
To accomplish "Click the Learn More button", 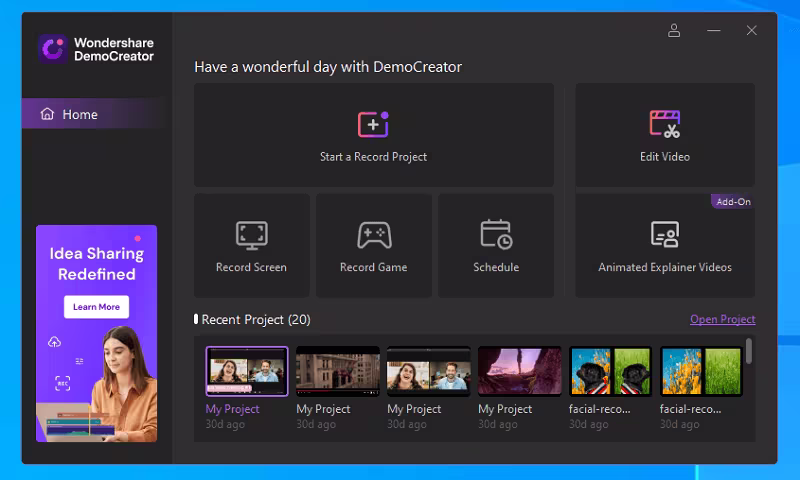I will [x=96, y=307].
